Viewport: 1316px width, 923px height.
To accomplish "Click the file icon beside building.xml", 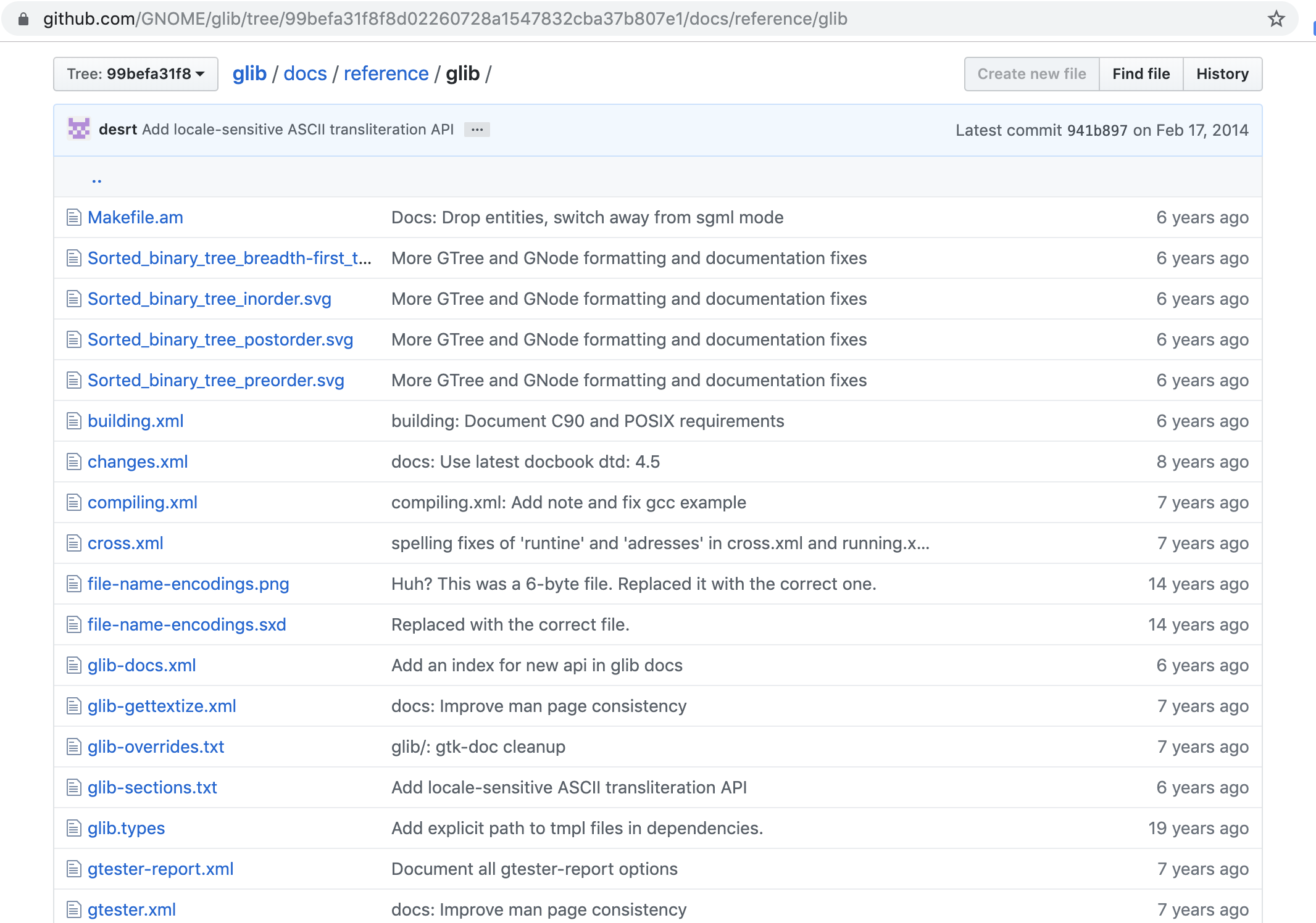I will coord(74,421).
